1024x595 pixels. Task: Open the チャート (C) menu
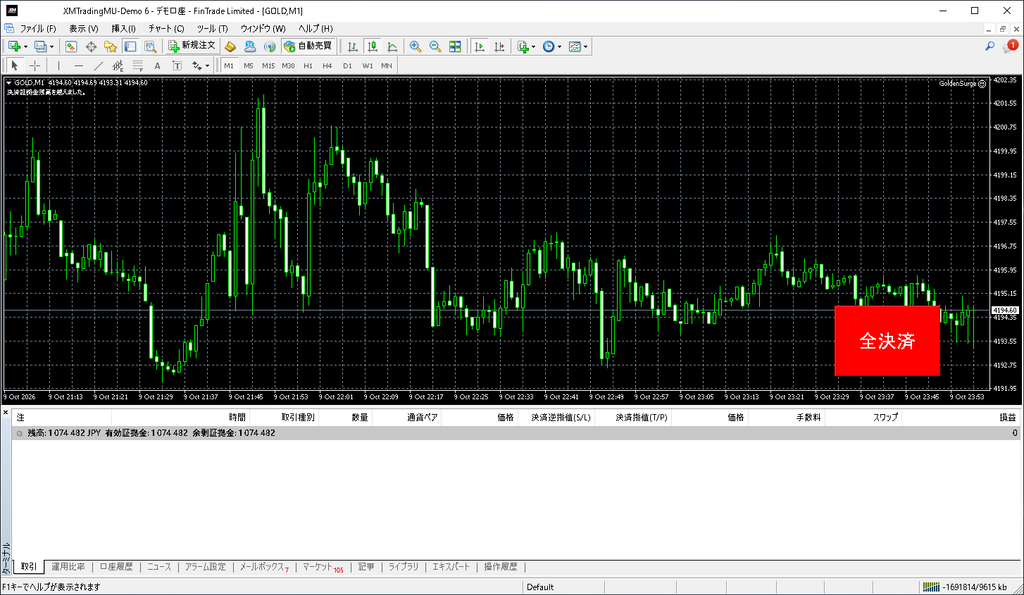pos(166,29)
